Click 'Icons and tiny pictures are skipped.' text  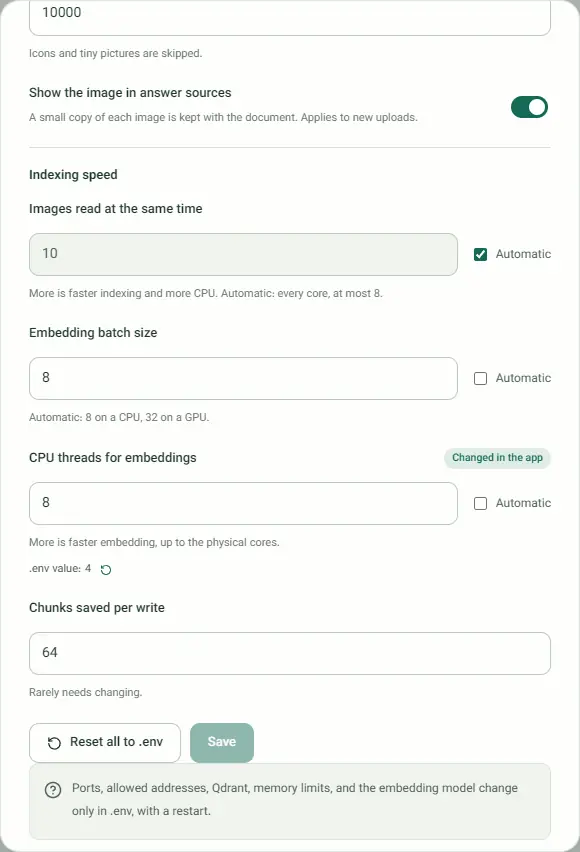(x=115, y=53)
